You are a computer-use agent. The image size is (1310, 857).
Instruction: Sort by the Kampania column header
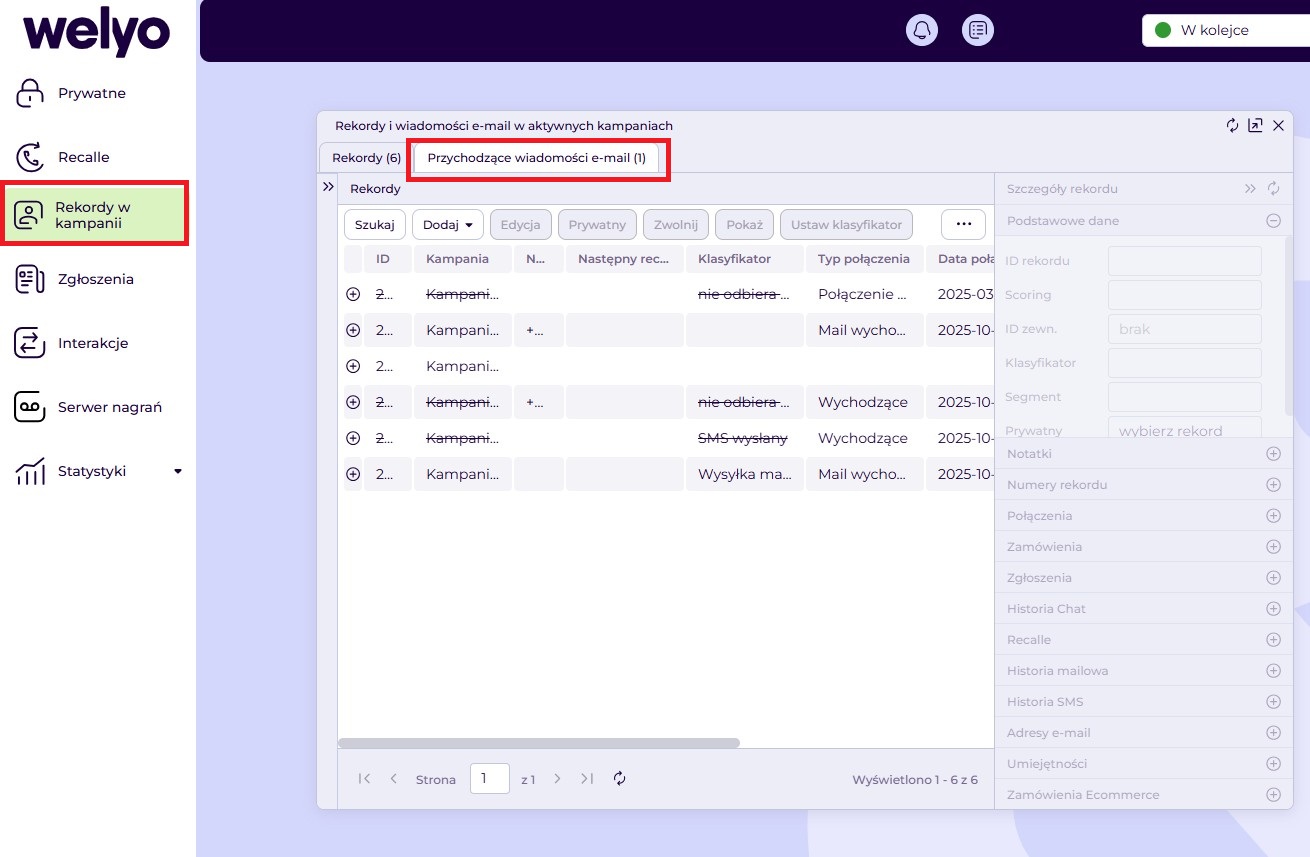click(x=463, y=259)
